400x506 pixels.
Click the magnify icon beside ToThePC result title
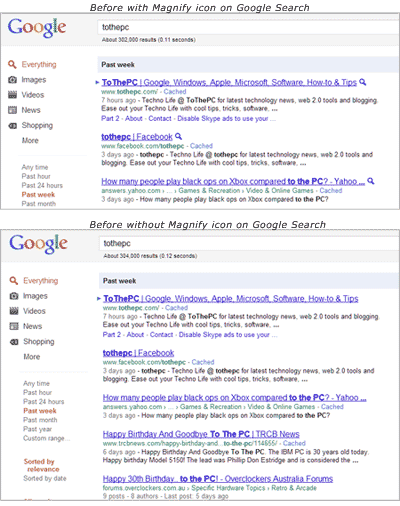(x=363, y=82)
